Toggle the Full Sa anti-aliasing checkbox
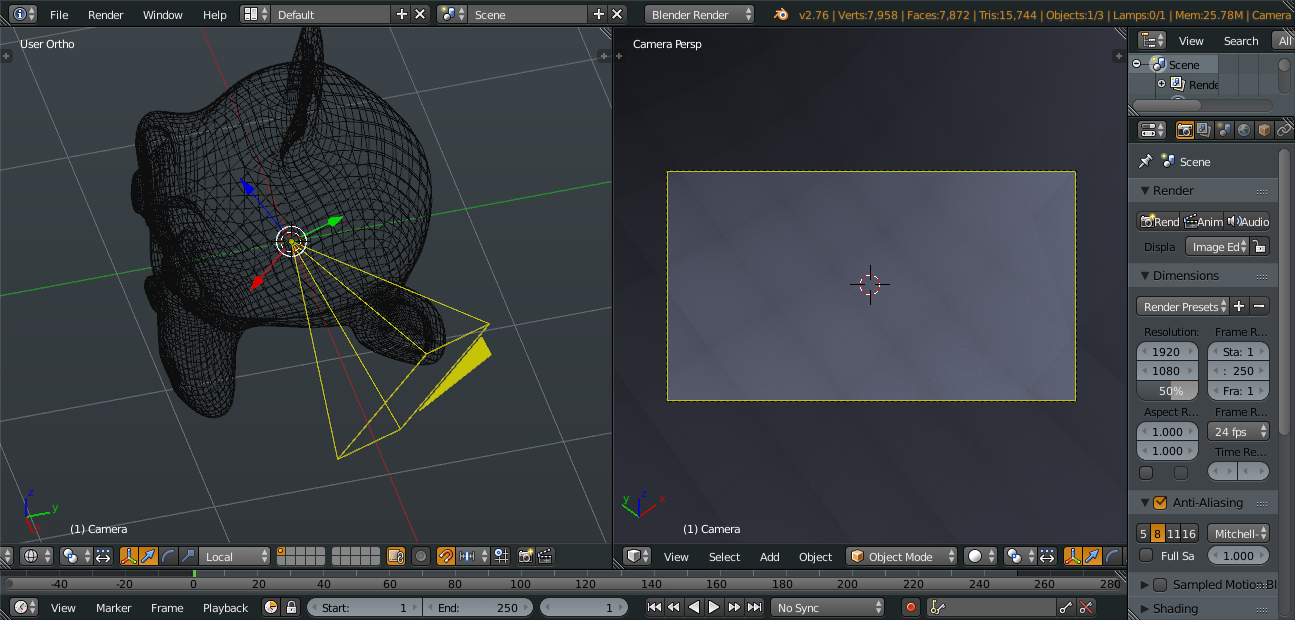The width and height of the screenshot is (1295, 620). [1145, 555]
